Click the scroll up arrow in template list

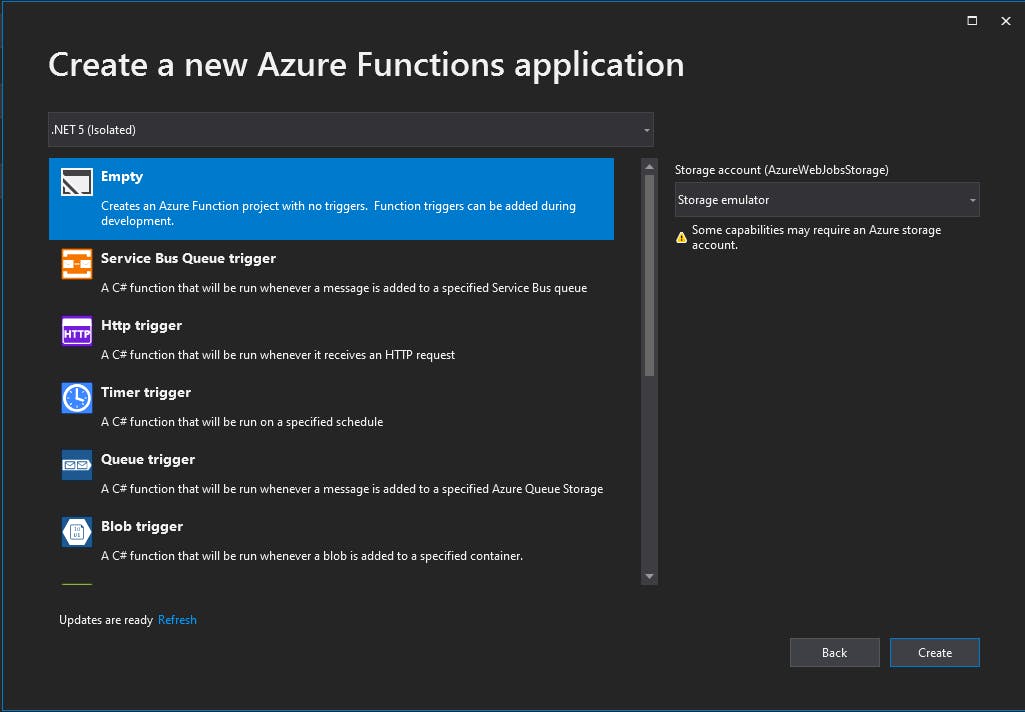pyautogui.click(x=649, y=167)
